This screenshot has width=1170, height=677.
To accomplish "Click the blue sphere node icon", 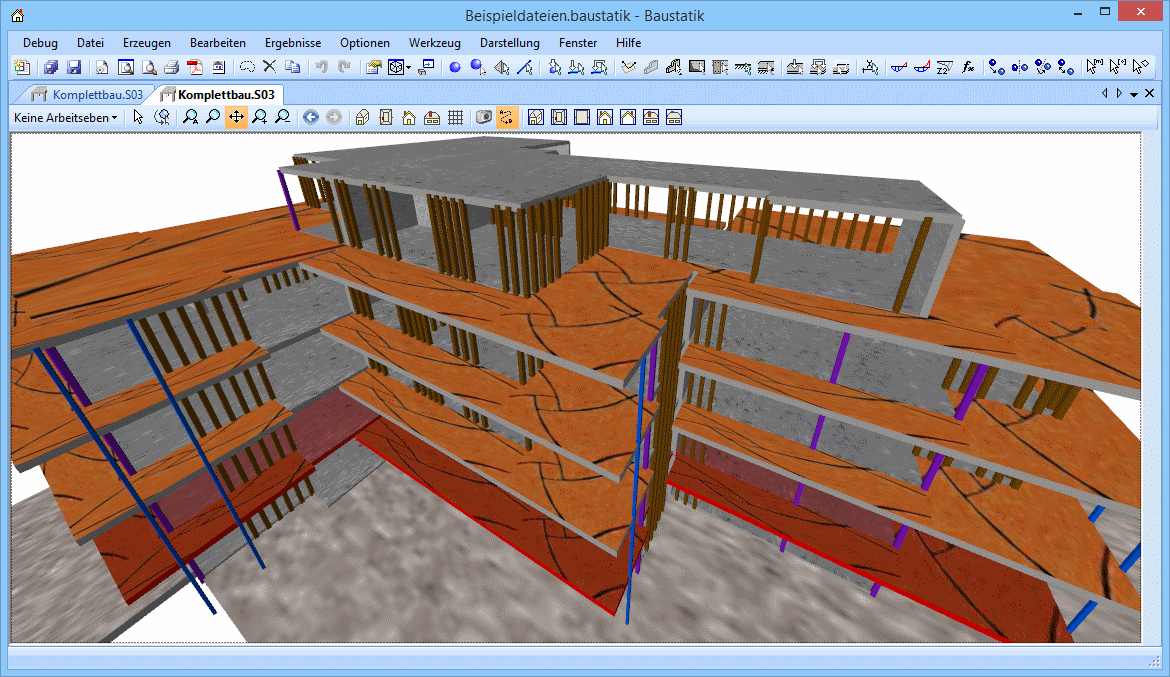I will (x=454, y=68).
